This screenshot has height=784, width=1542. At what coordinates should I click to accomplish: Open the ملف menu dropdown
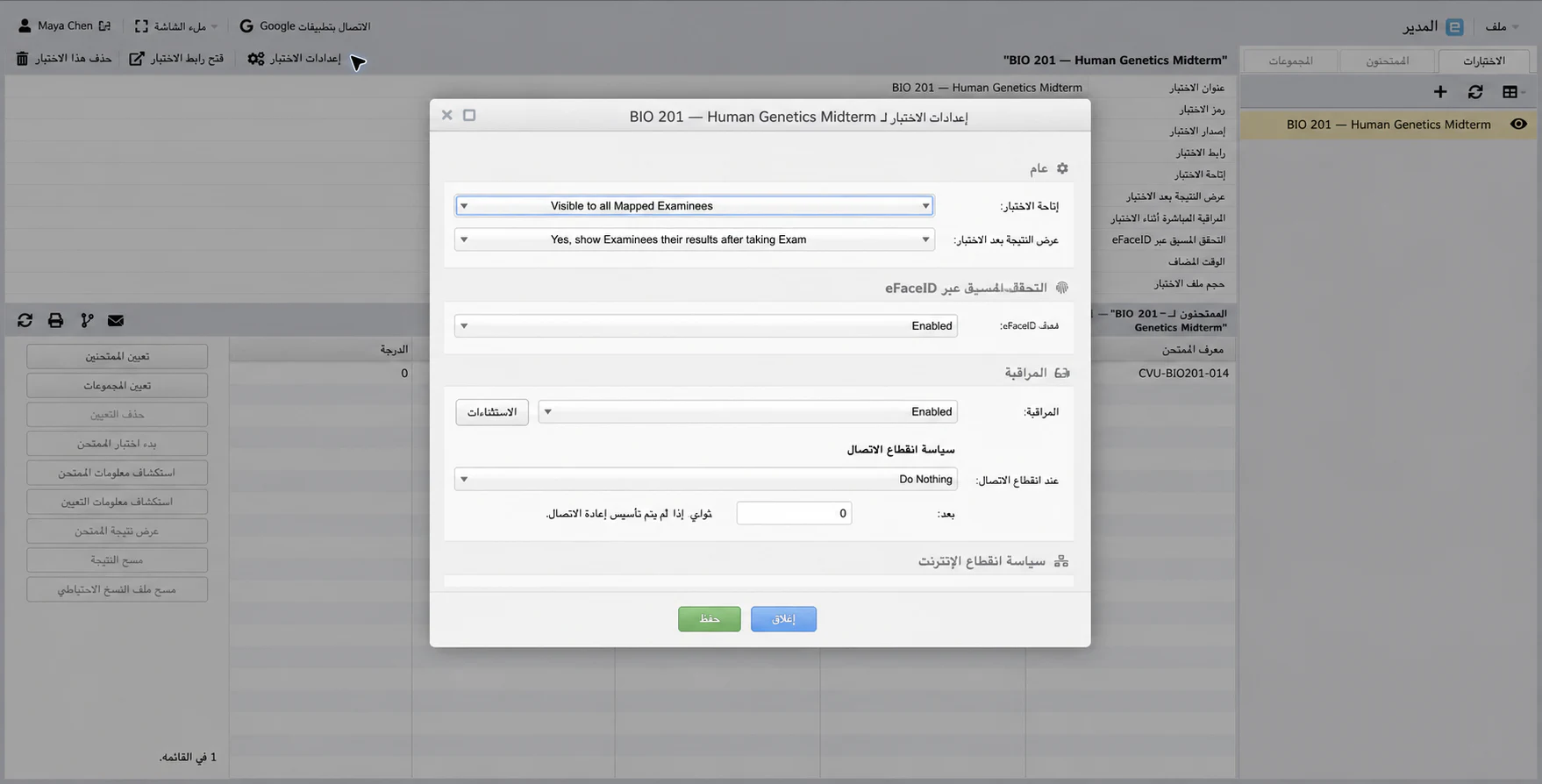point(1503,26)
